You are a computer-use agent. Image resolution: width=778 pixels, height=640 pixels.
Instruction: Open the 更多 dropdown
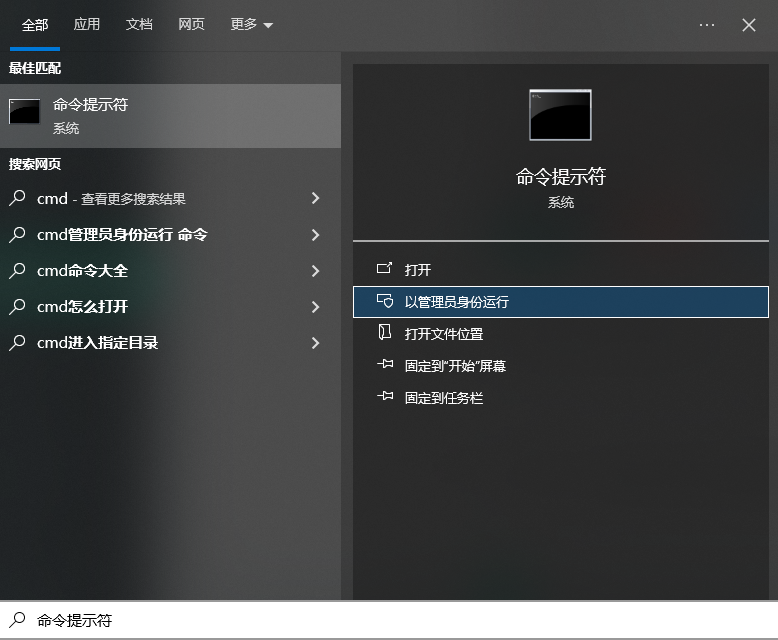pos(252,24)
